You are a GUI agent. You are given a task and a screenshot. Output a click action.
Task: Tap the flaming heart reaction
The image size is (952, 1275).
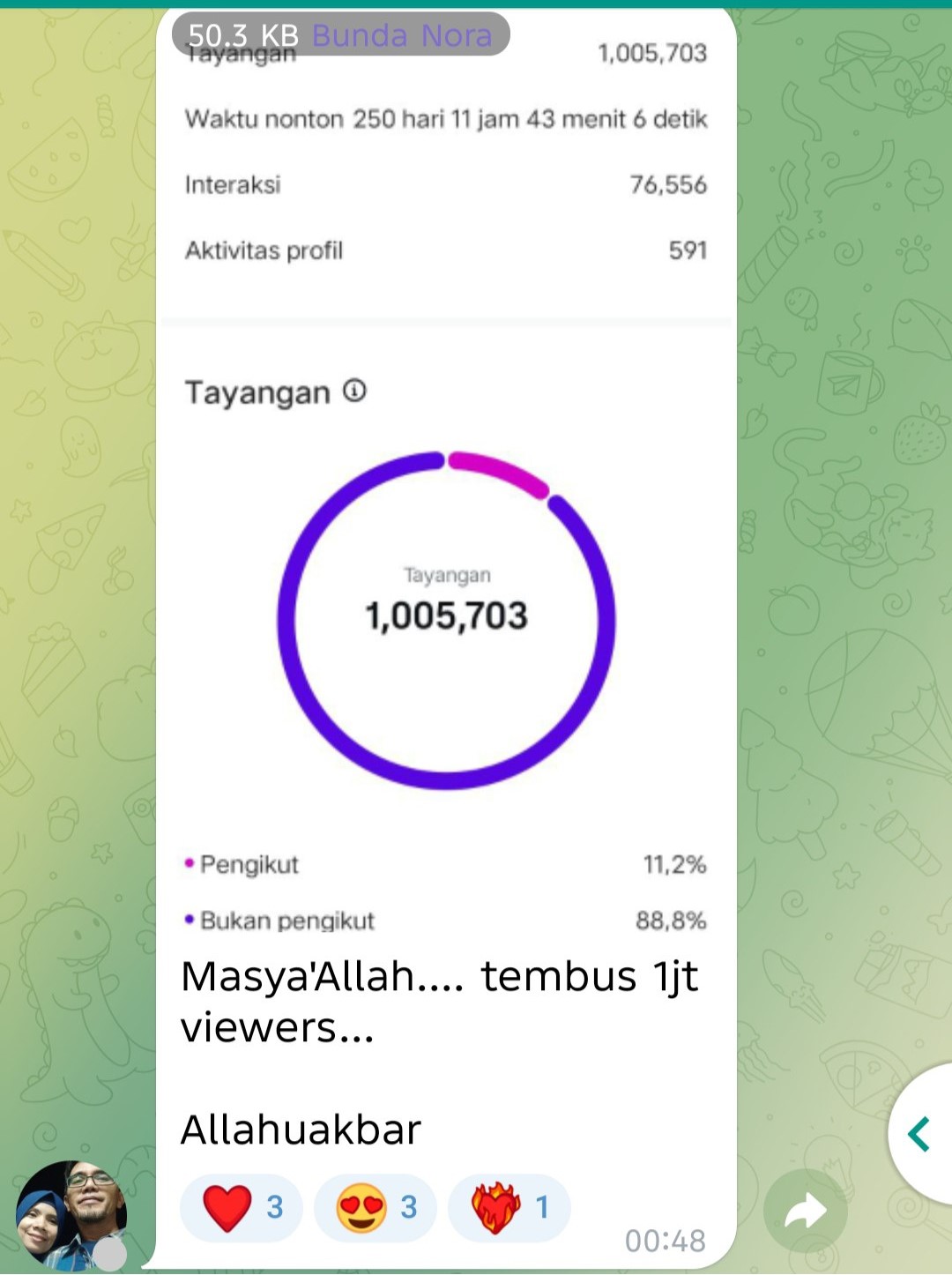tap(509, 1207)
